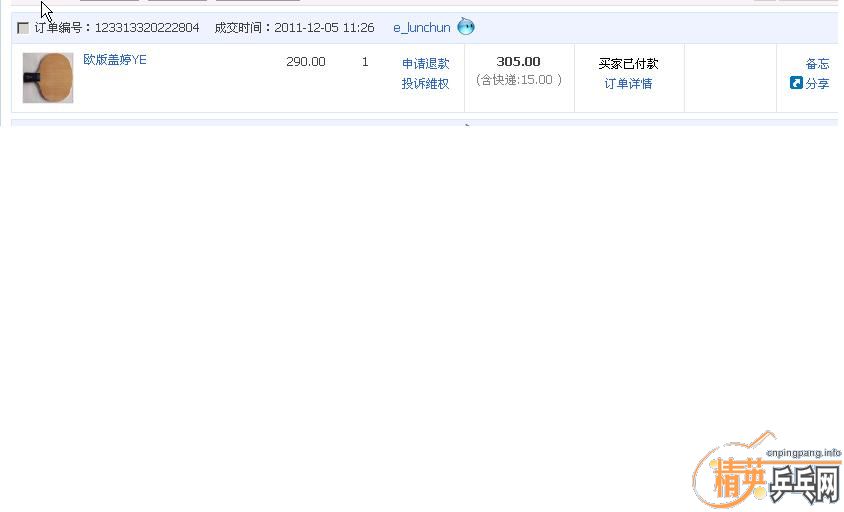The image size is (844, 512).
Task: Click the cnpingpang.info watermark text
Action: click(x=803, y=453)
